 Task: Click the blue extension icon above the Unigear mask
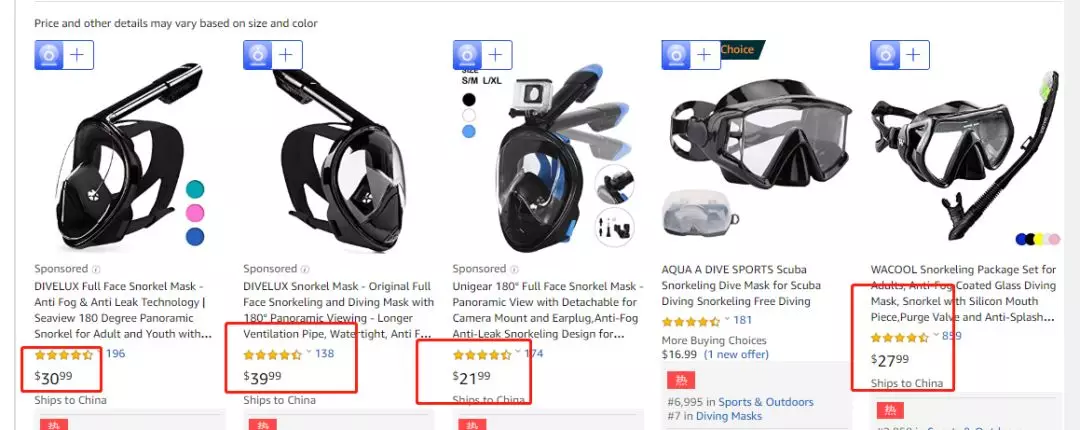coord(467,55)
